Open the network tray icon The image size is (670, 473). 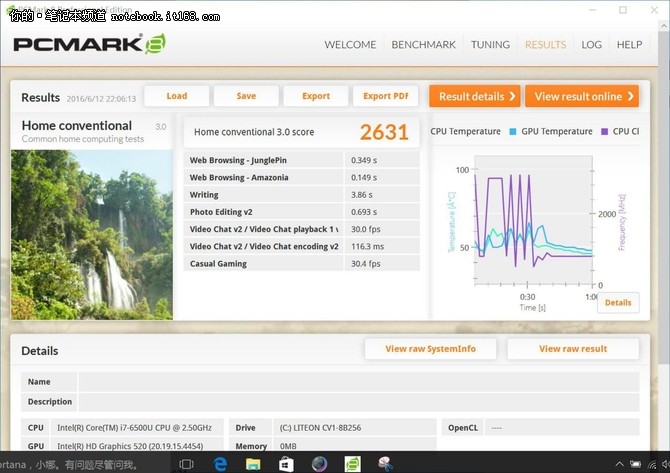pyautogui.click(x=652, y=464)
